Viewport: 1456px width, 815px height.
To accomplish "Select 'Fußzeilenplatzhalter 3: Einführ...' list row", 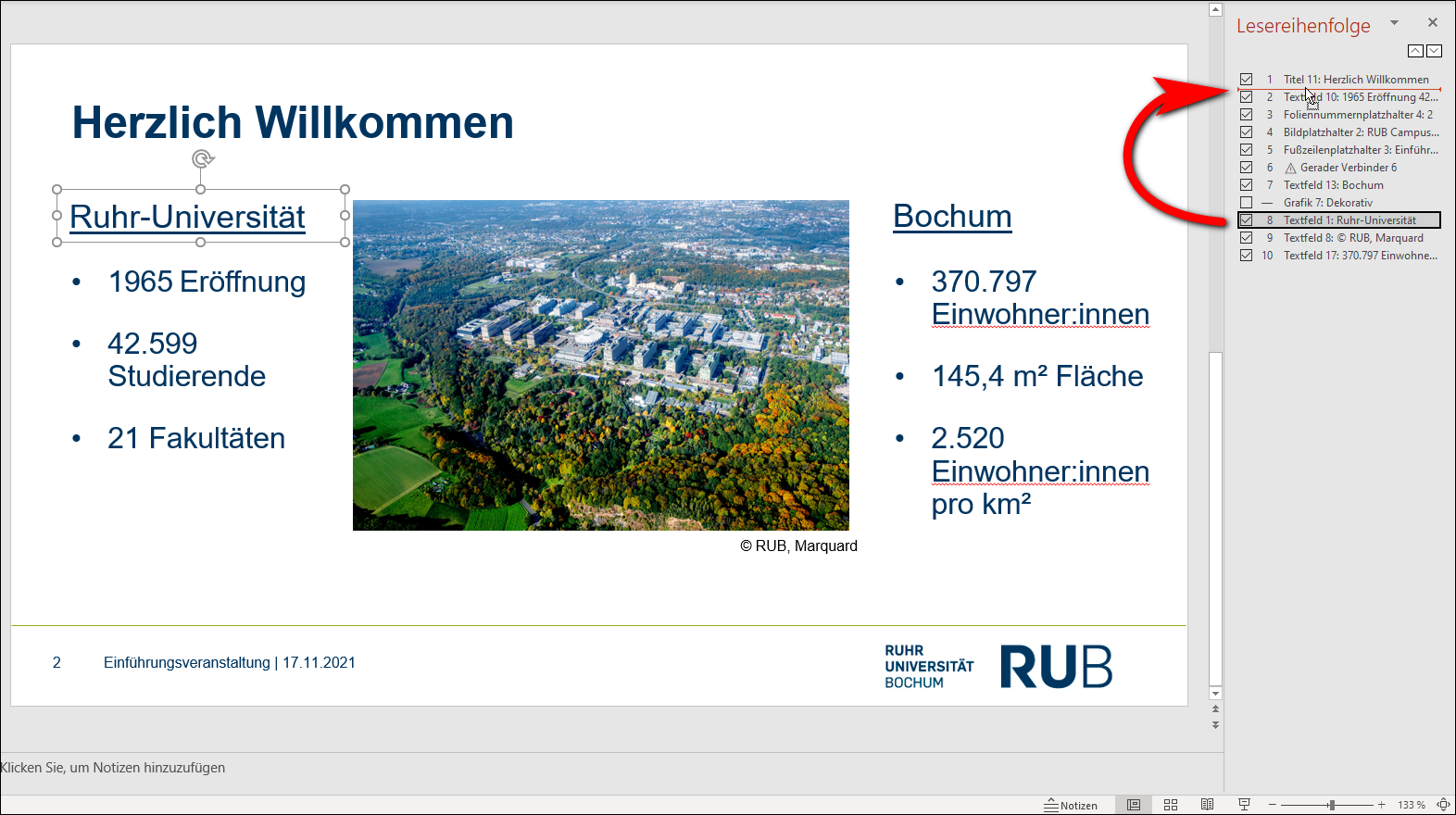I will pos(1339,150).
